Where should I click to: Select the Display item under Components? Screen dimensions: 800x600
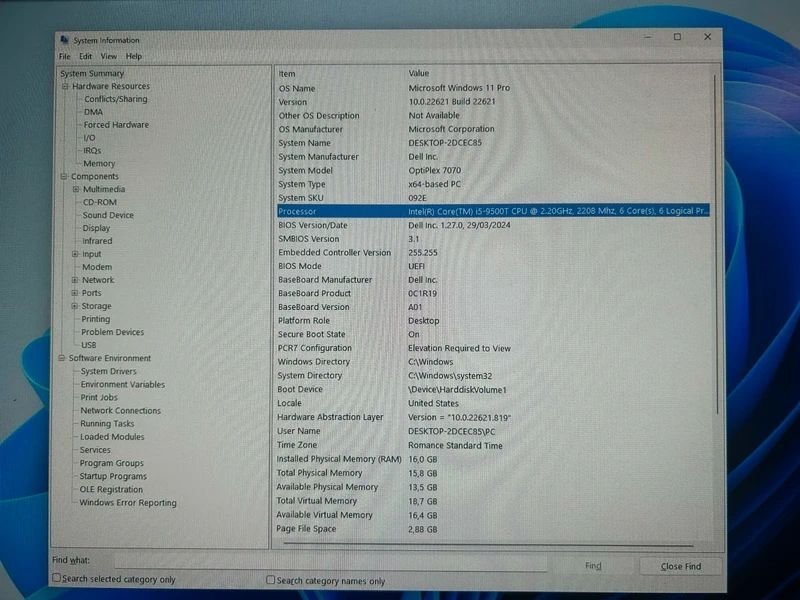96,228
